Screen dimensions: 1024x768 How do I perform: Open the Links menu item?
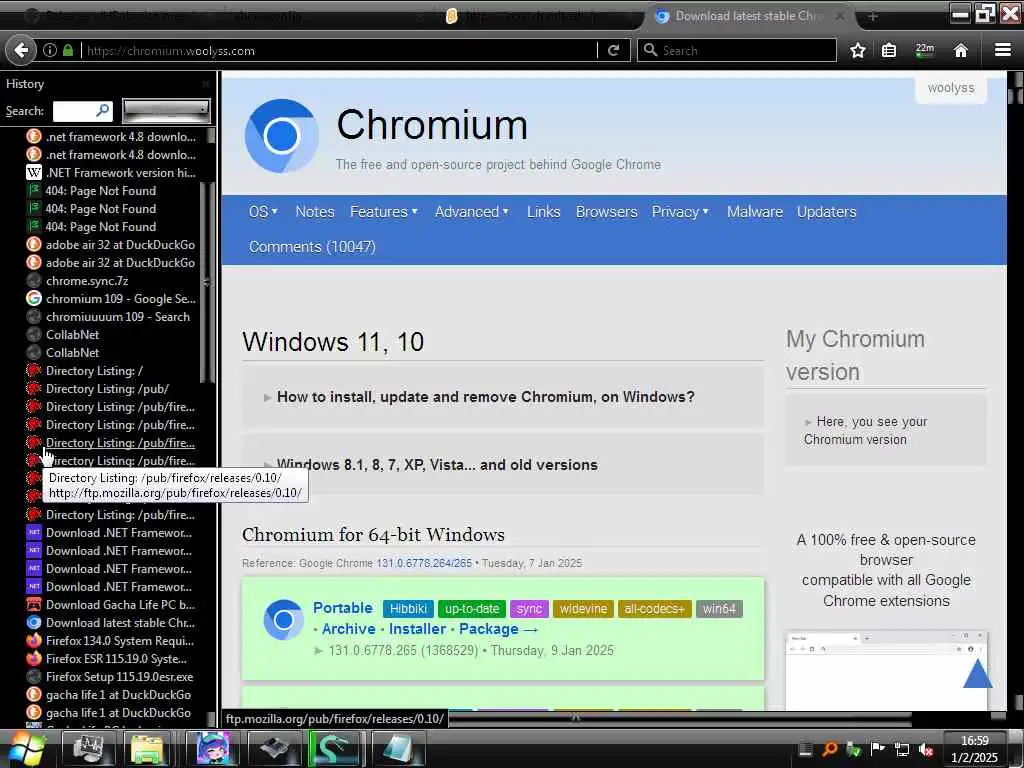543,212
